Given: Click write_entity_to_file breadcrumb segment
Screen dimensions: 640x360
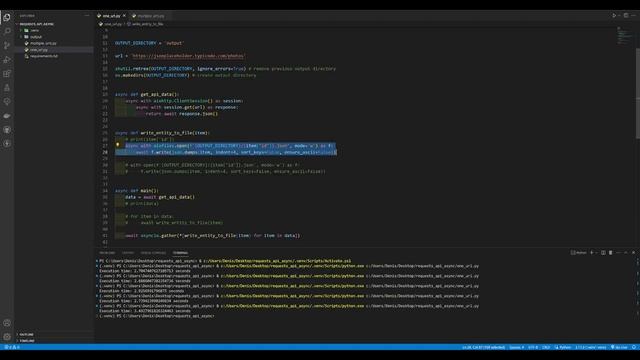Looking at the screenshot, I should tap(147, 24).
